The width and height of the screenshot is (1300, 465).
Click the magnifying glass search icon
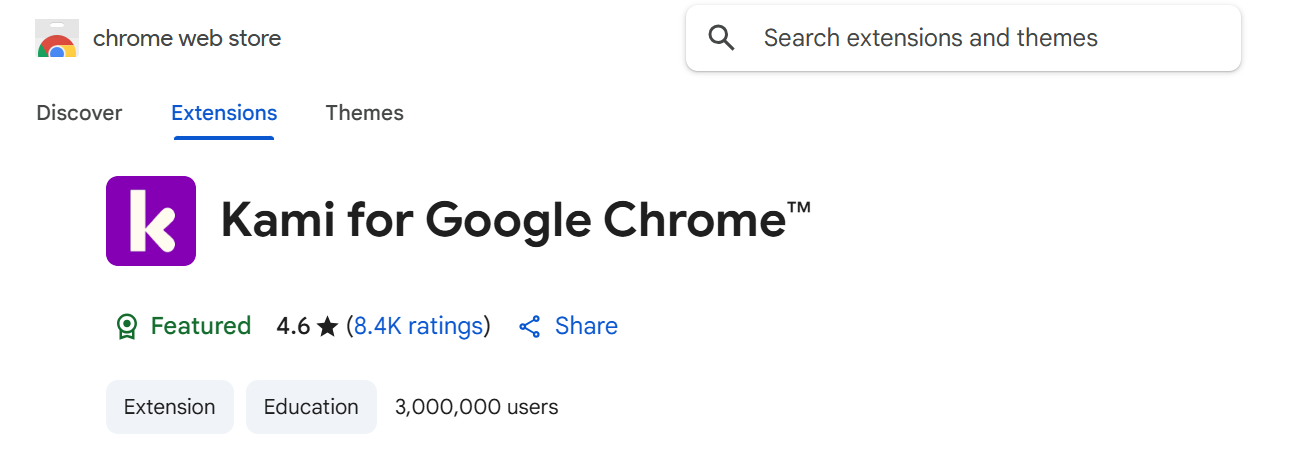pyautogui.click(x=721, y=38)
